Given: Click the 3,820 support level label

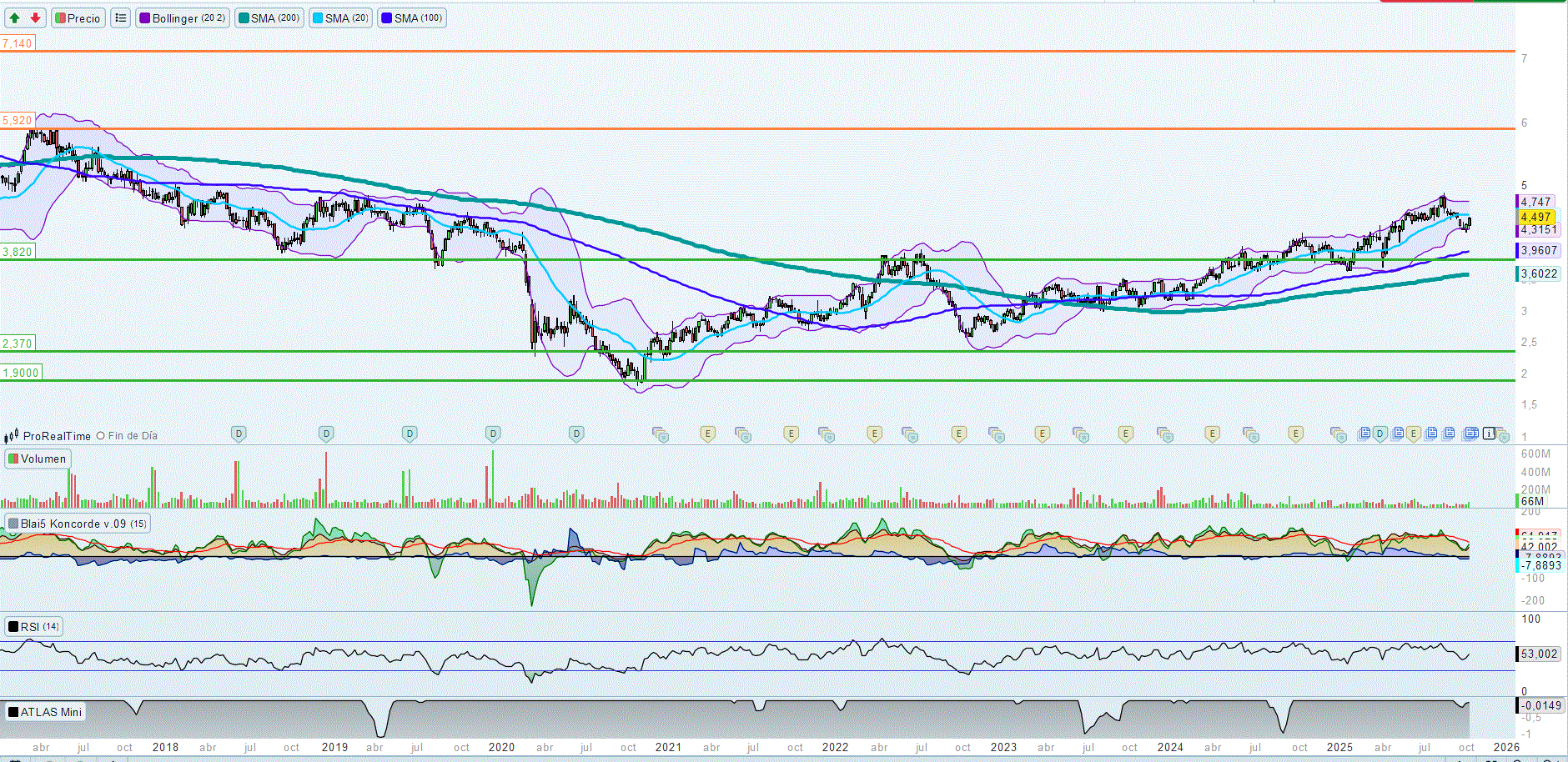Looking at the screenshot, I should pos(18,252).
